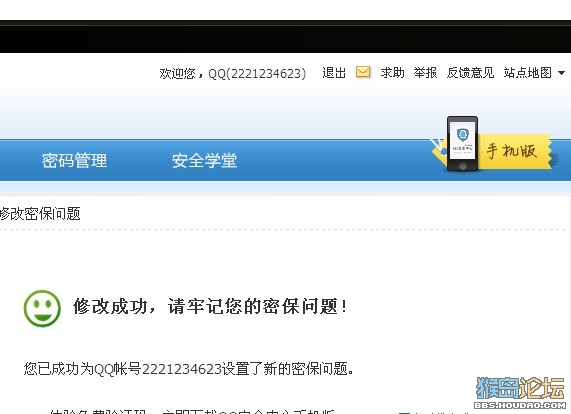Open the 反馈意见 feedback link
The image size is (571, 414).
coord(470,72)
